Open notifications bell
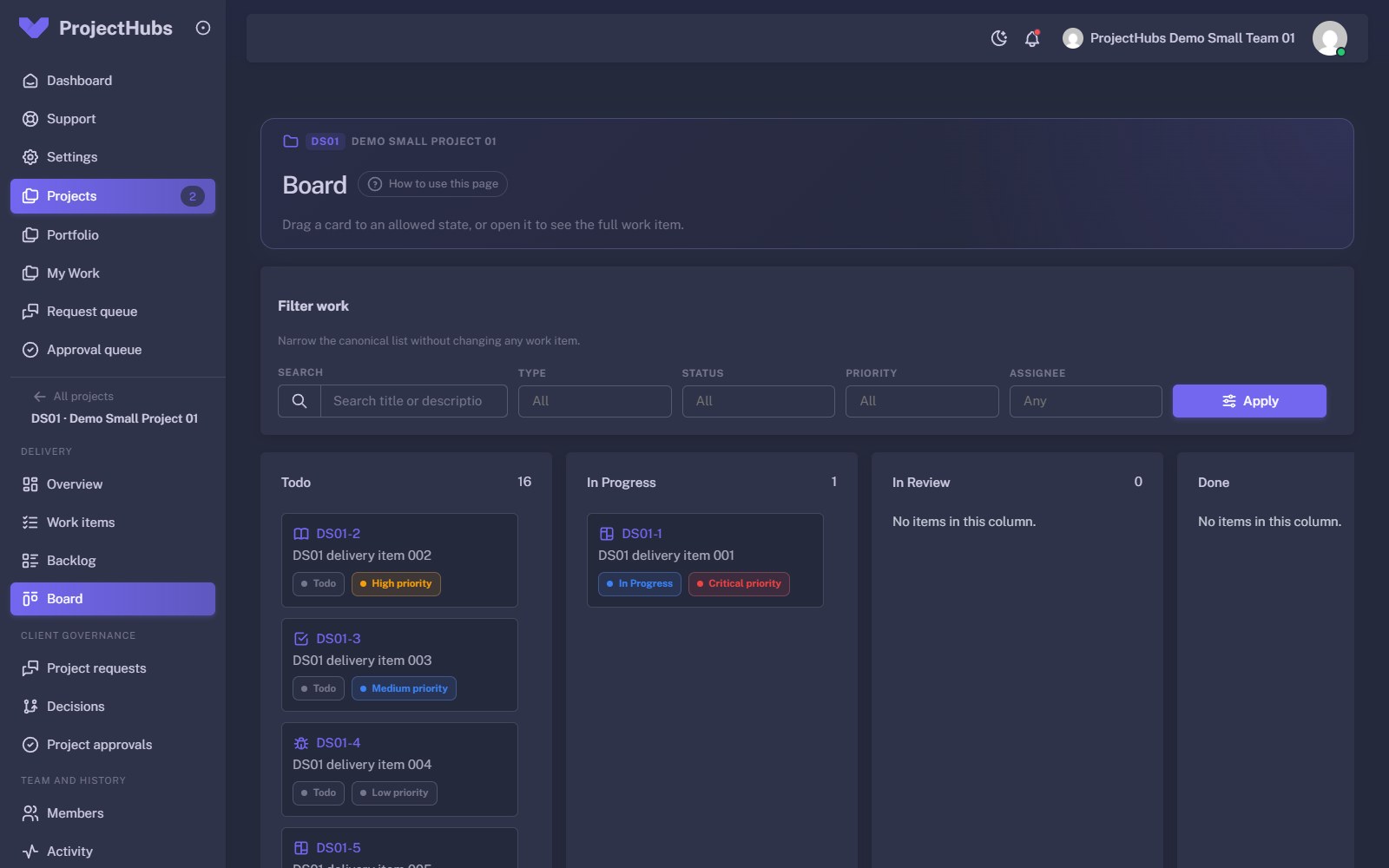Viewport: 1389px width, 868px height. coord(1032,38)
